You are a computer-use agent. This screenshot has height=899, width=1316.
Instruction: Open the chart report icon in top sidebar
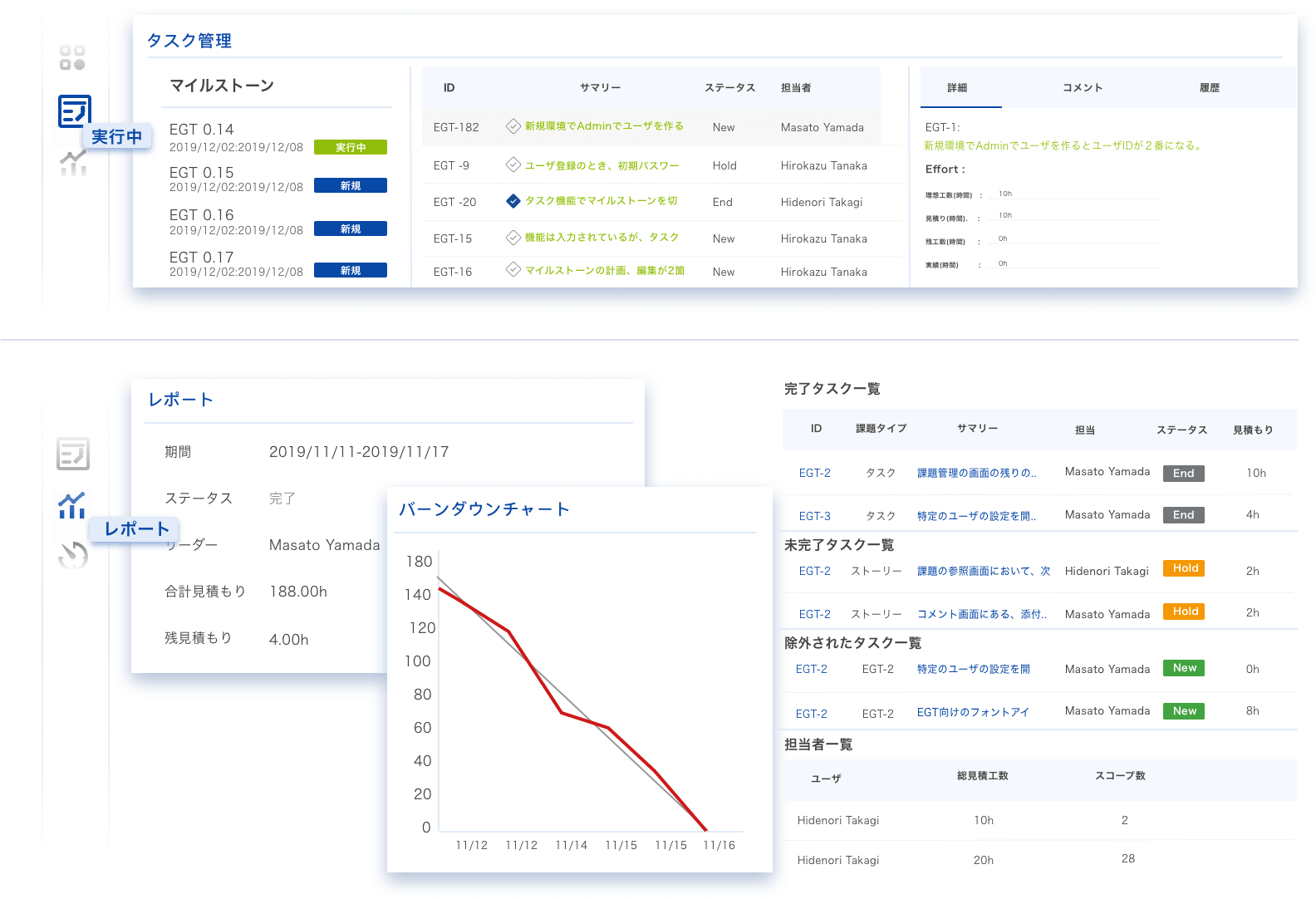pos(73,162)
